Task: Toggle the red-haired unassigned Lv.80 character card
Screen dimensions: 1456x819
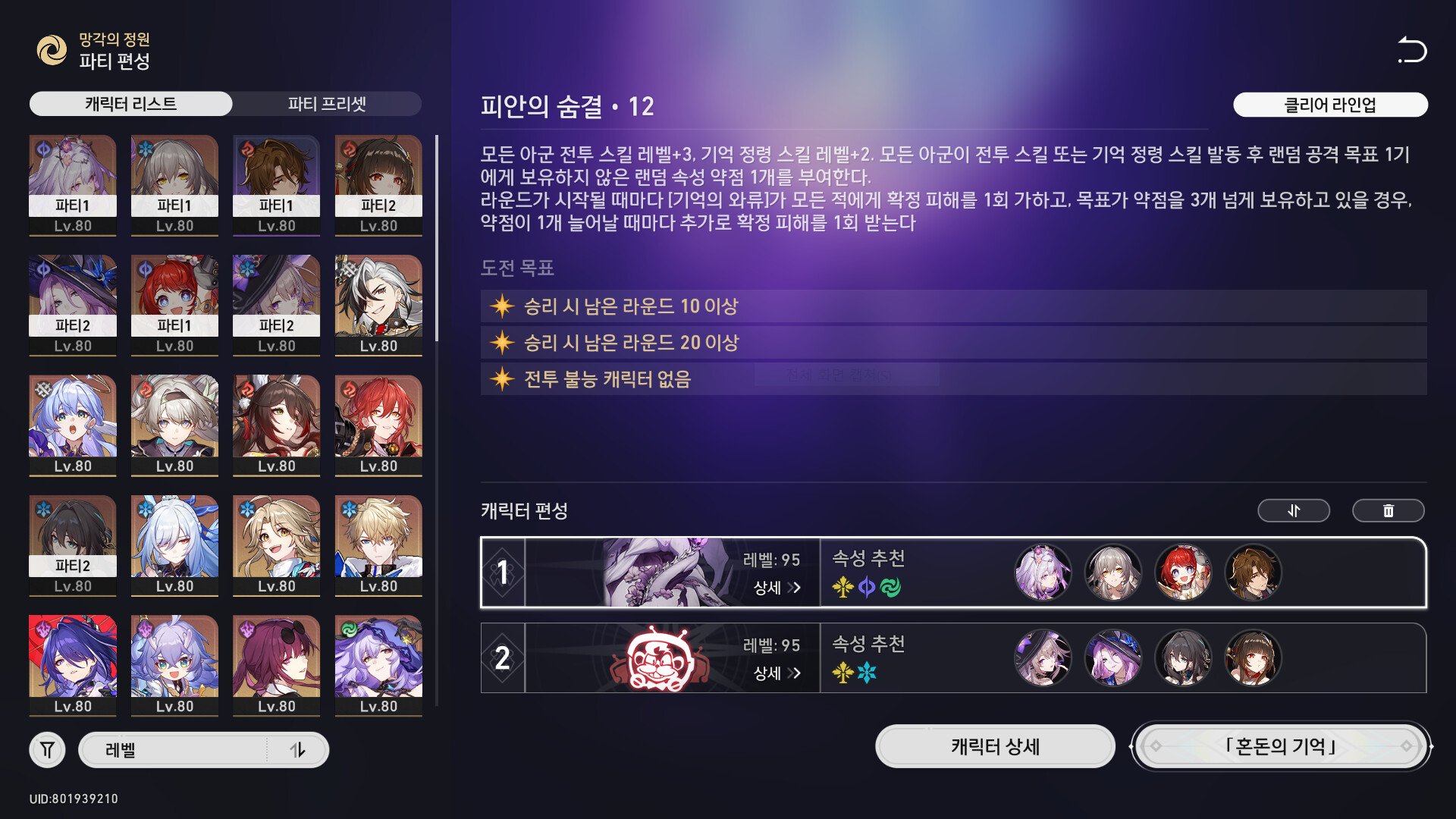Action: coord(378,426)
